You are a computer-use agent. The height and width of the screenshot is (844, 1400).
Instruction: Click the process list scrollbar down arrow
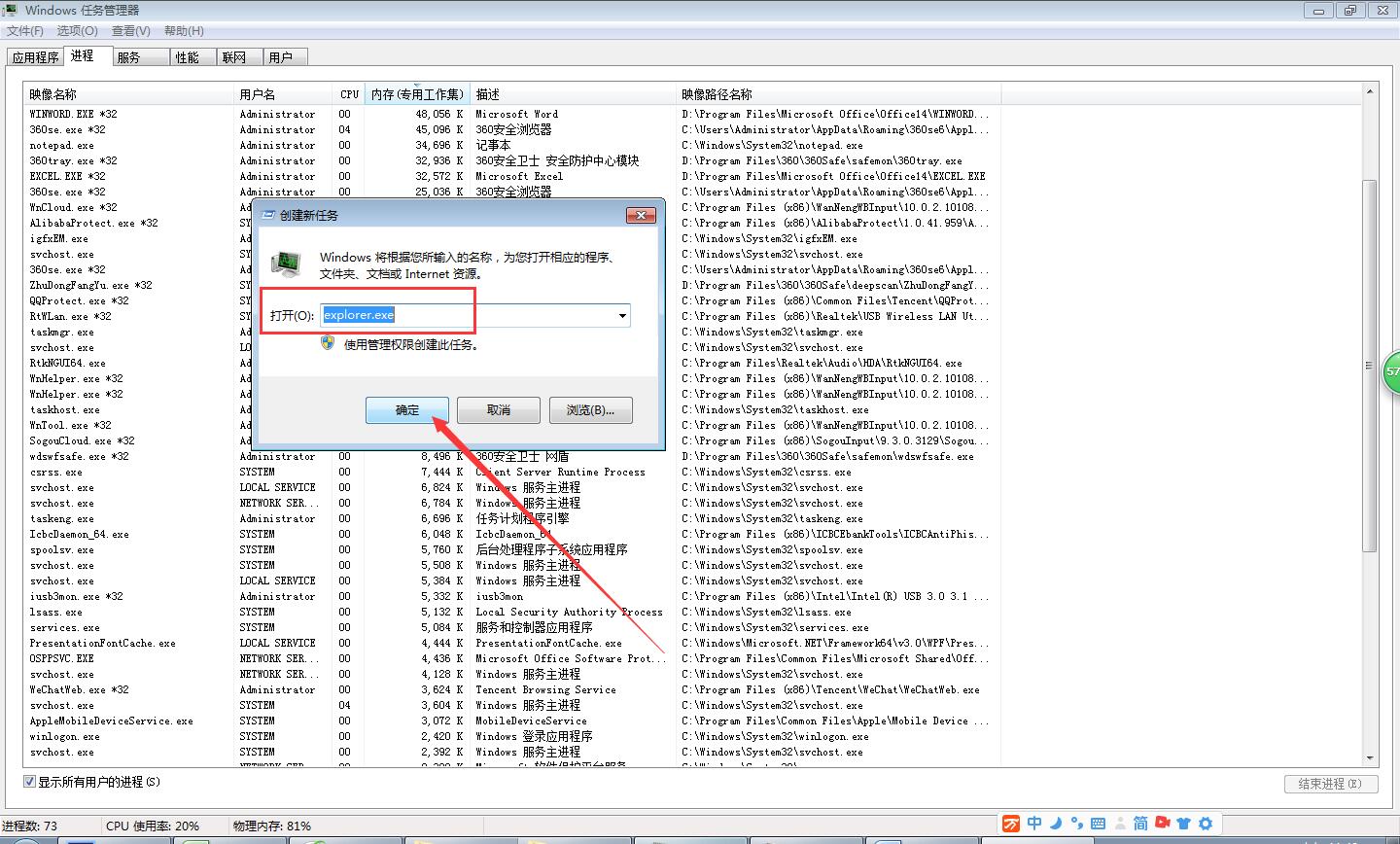coord(1370,757)
